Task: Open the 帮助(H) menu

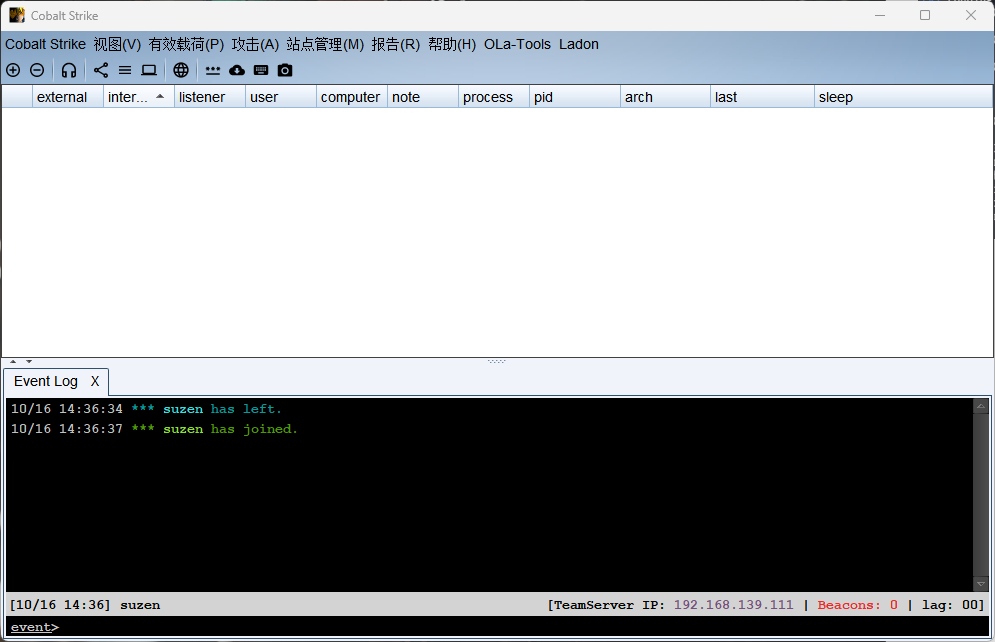Action: (x=452, y=44)
